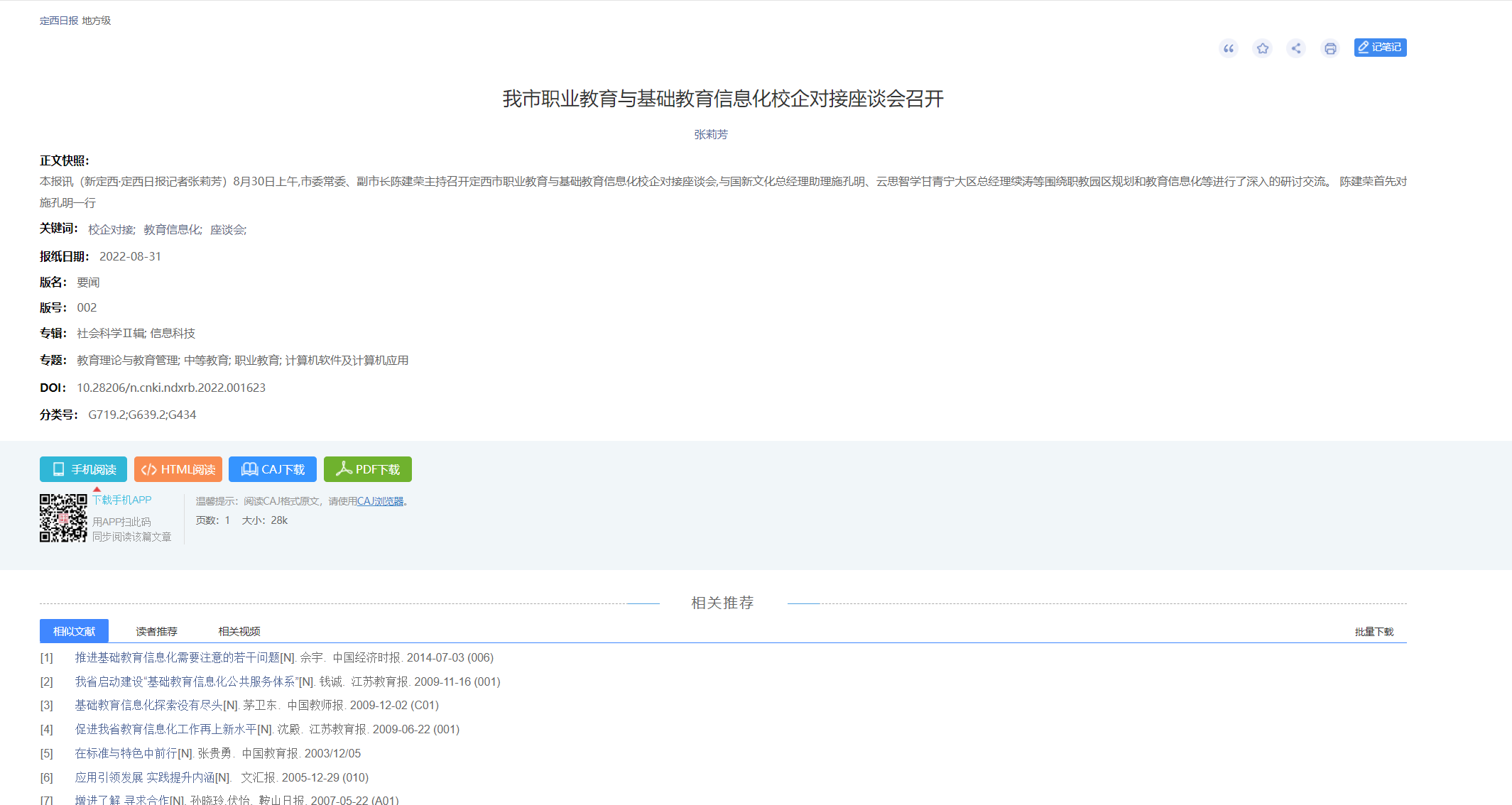Click author name 张莉芳
1512x805 pixels.
[x=710, y=134]
